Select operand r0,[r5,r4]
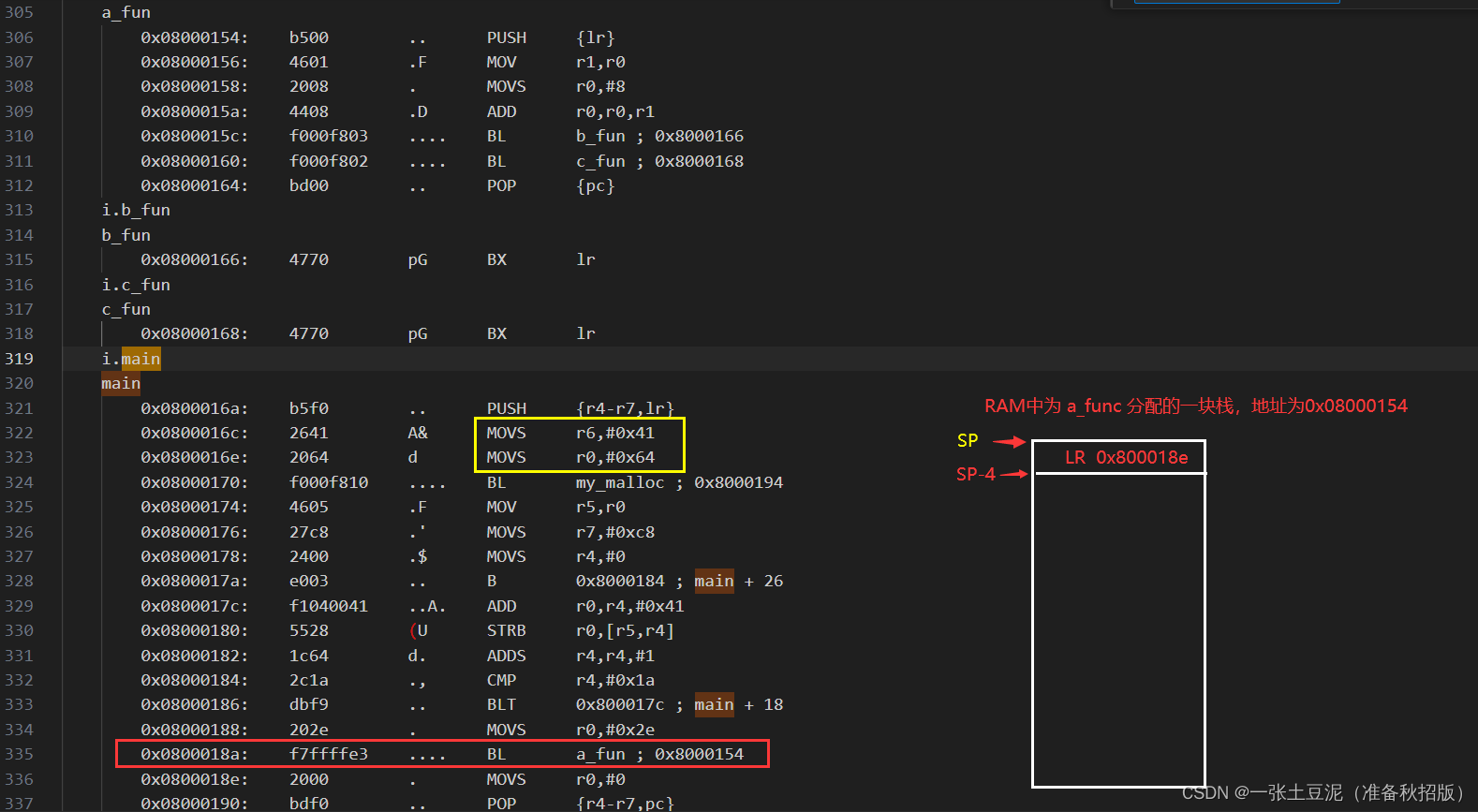1478x812 pixels. tap(625, 630)
